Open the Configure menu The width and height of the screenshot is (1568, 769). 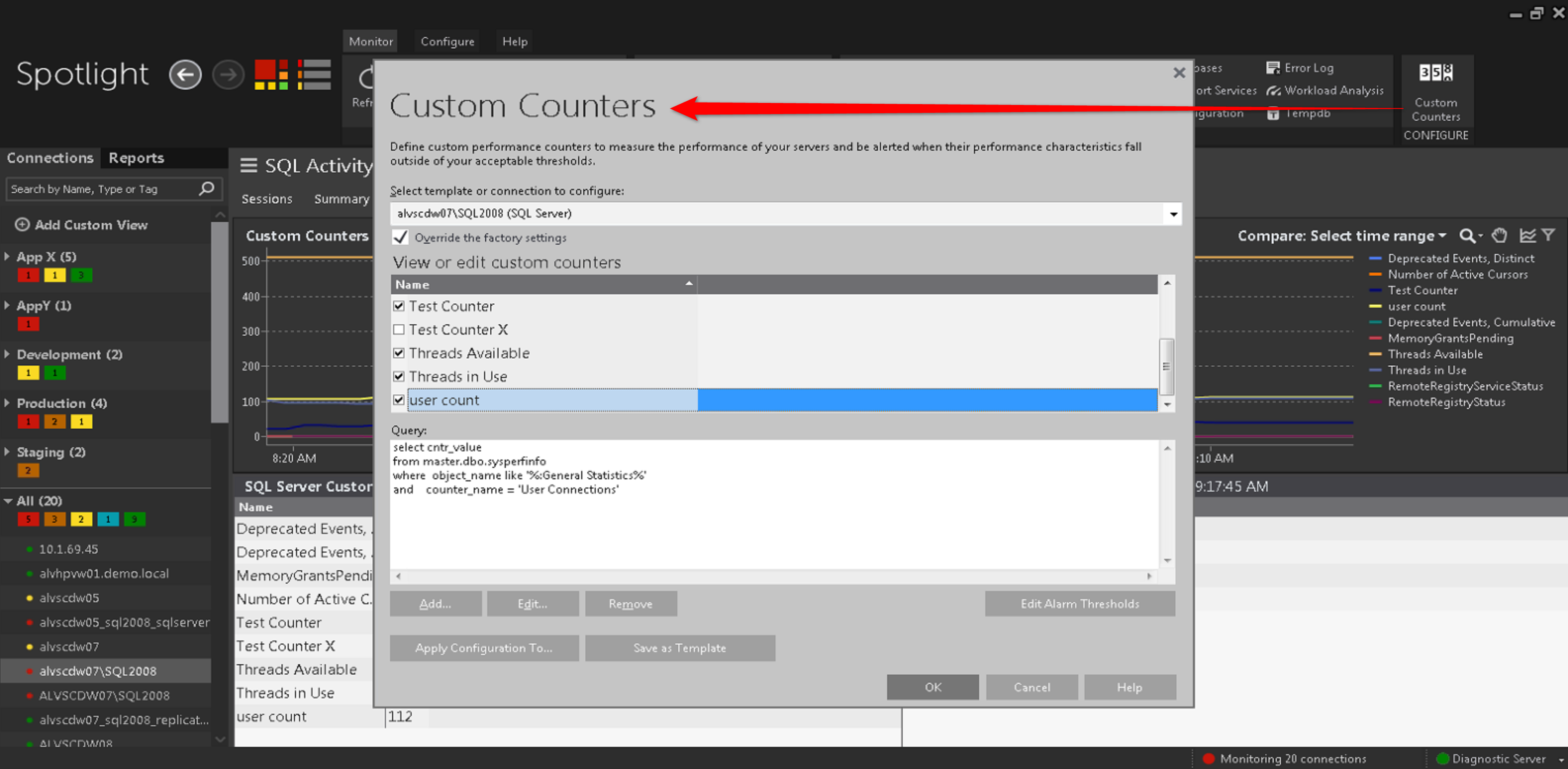pyautogui.click(x=447, y=41)
